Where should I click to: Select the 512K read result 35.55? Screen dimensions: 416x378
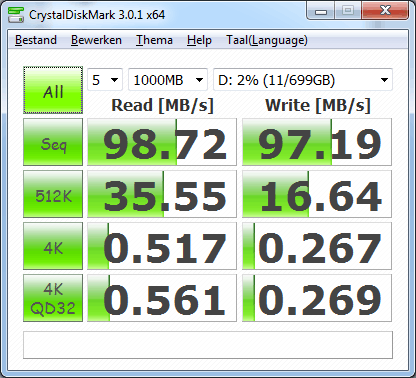pos(162,194)
